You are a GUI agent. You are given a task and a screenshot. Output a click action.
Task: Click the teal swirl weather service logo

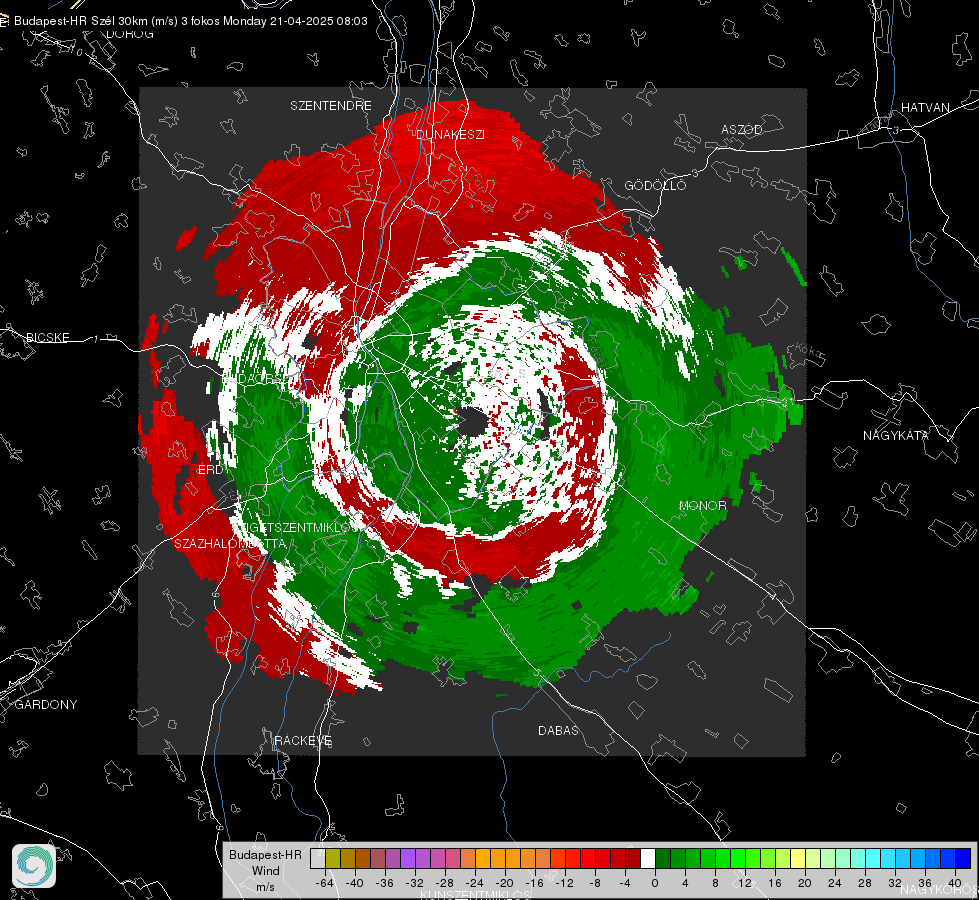(x=34, y=866)
